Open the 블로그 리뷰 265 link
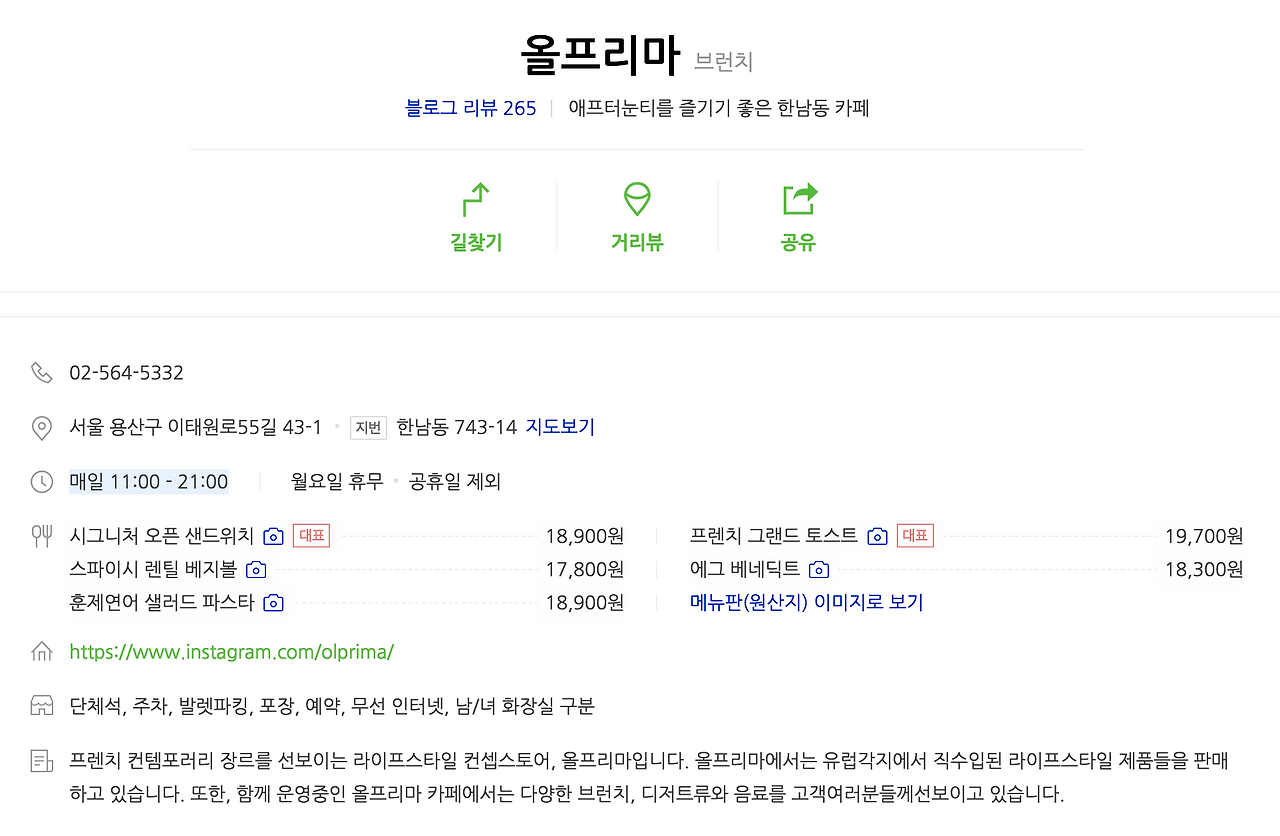Viewport: 1280px width, 836px height. [x=470, y=107]
